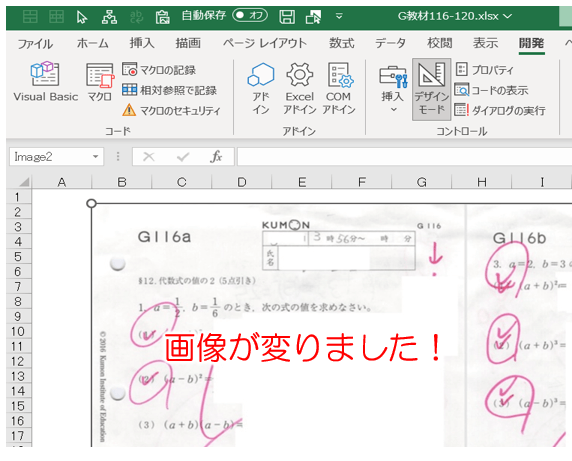Click the image's top-left resize handle
The width and height of the screenshot is (572, 461).
pos(92,204)
